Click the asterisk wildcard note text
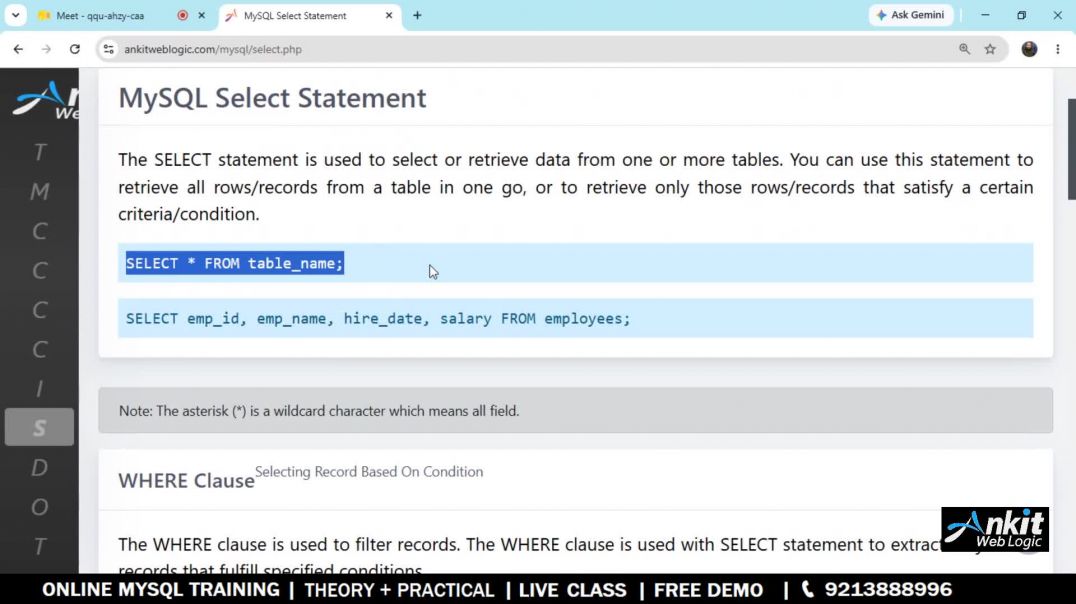The height and width of the screenshot is (604, 1076). [x=319, y=411]
